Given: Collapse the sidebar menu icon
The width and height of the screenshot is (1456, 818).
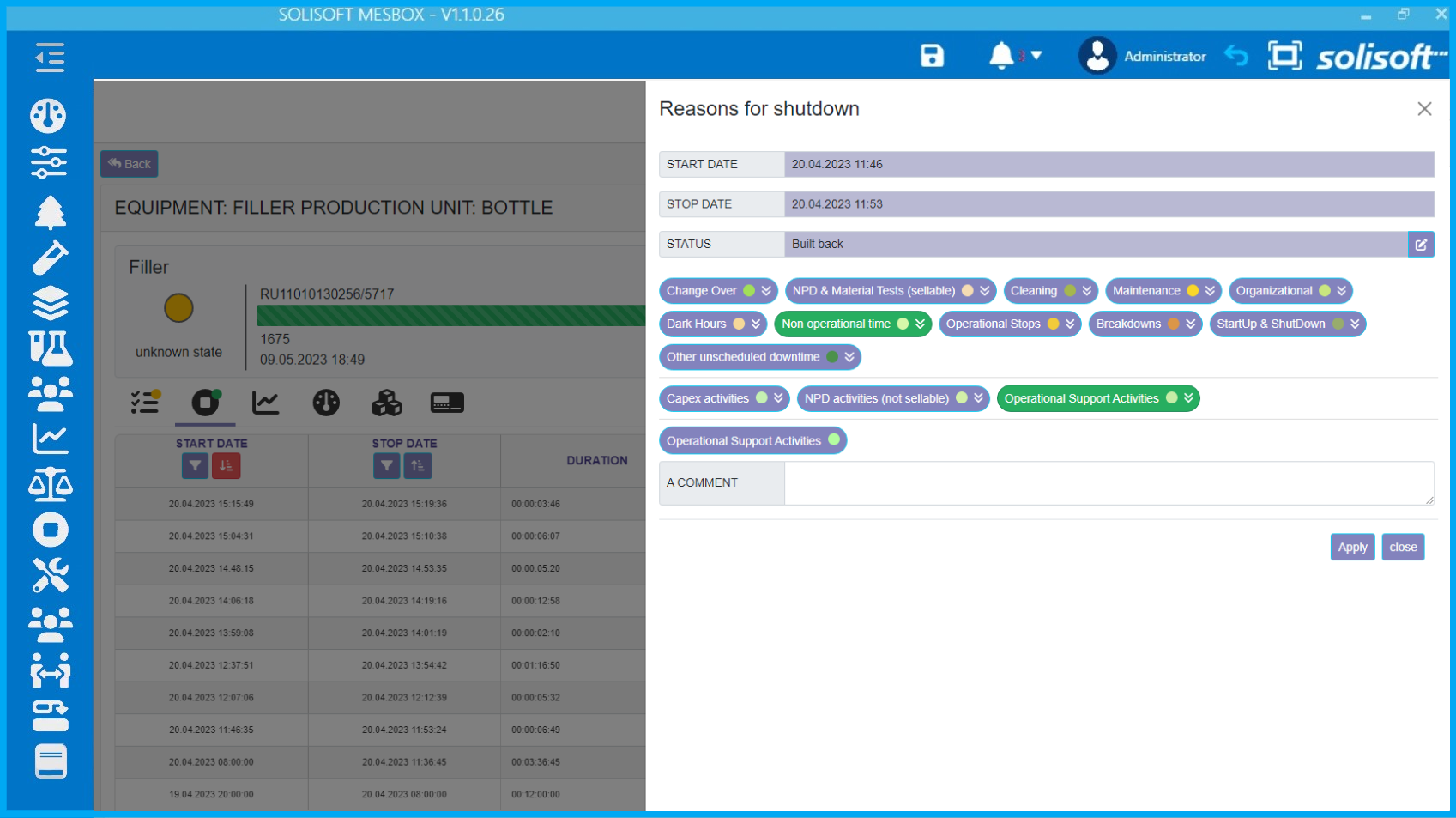Looking at the screenshot, I should 50,58.
